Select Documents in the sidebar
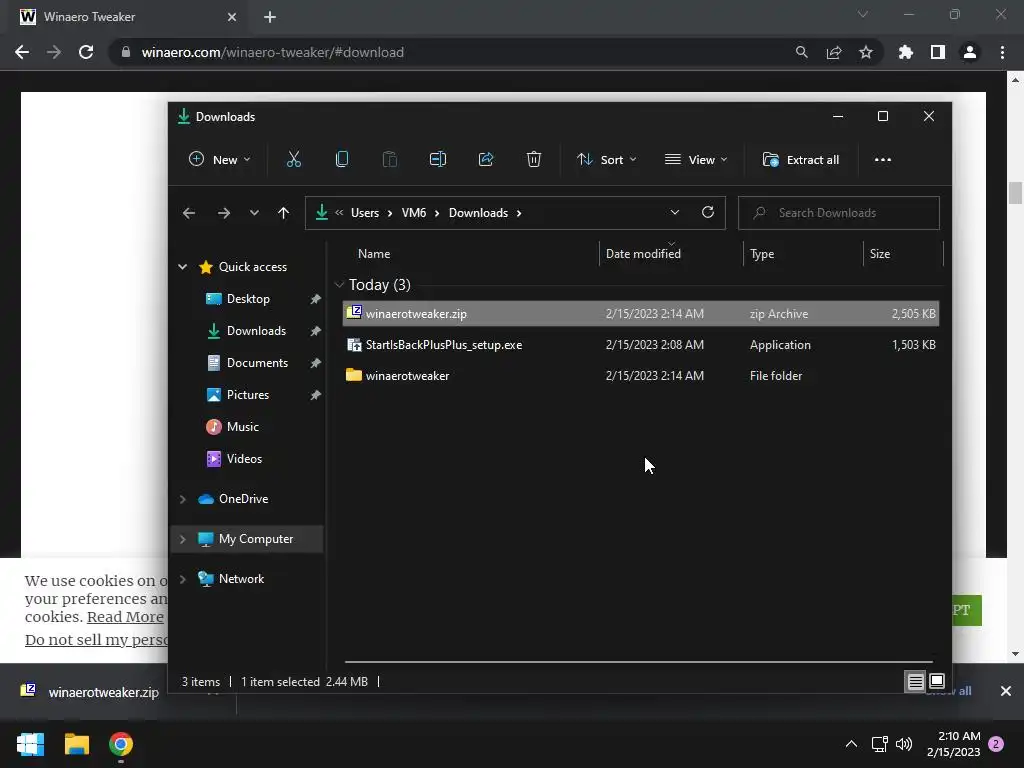The height and width of the screenshot is (768, 1024). tap(257, 362)
